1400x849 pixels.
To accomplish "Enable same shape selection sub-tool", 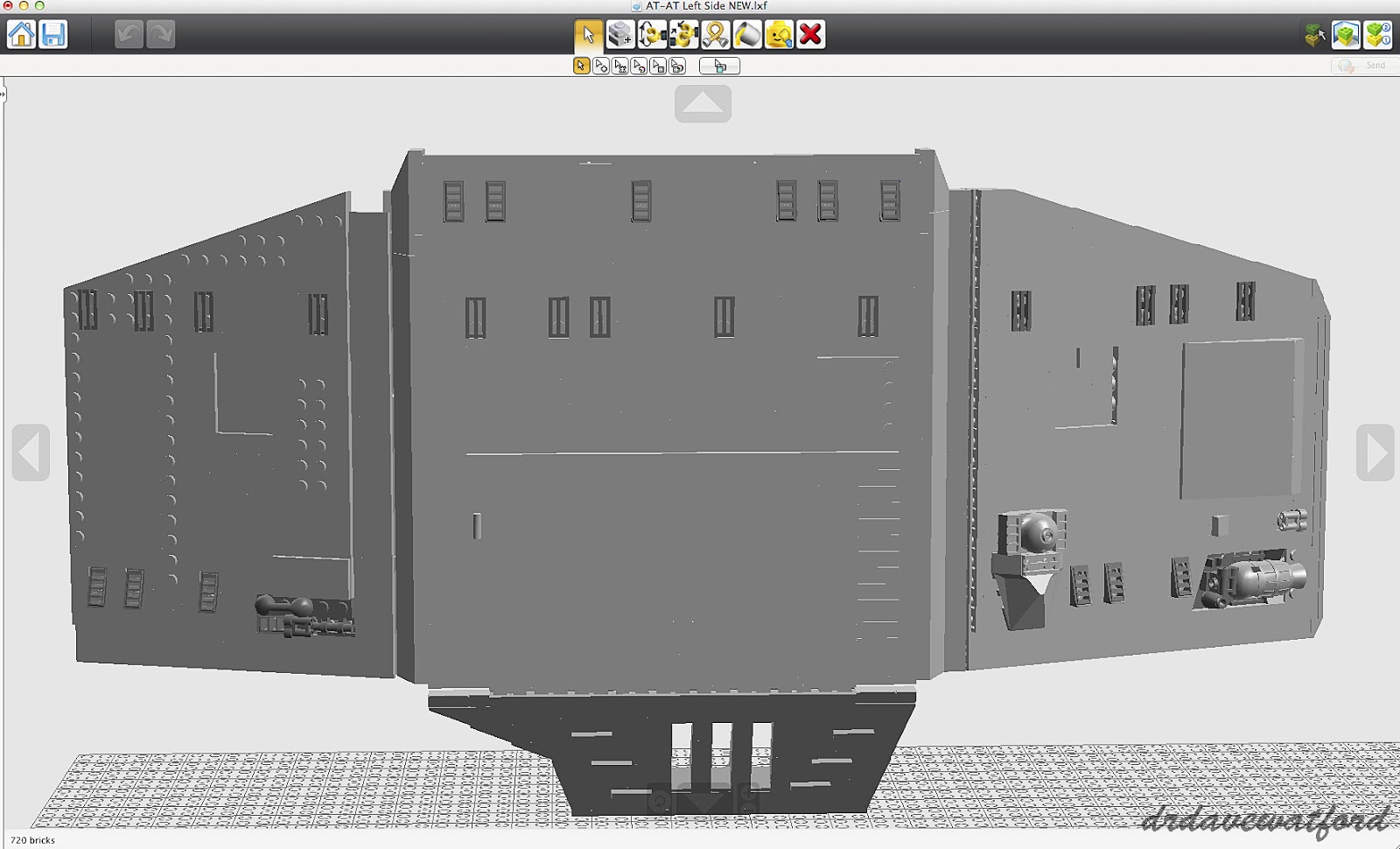I will coord(659,67).
